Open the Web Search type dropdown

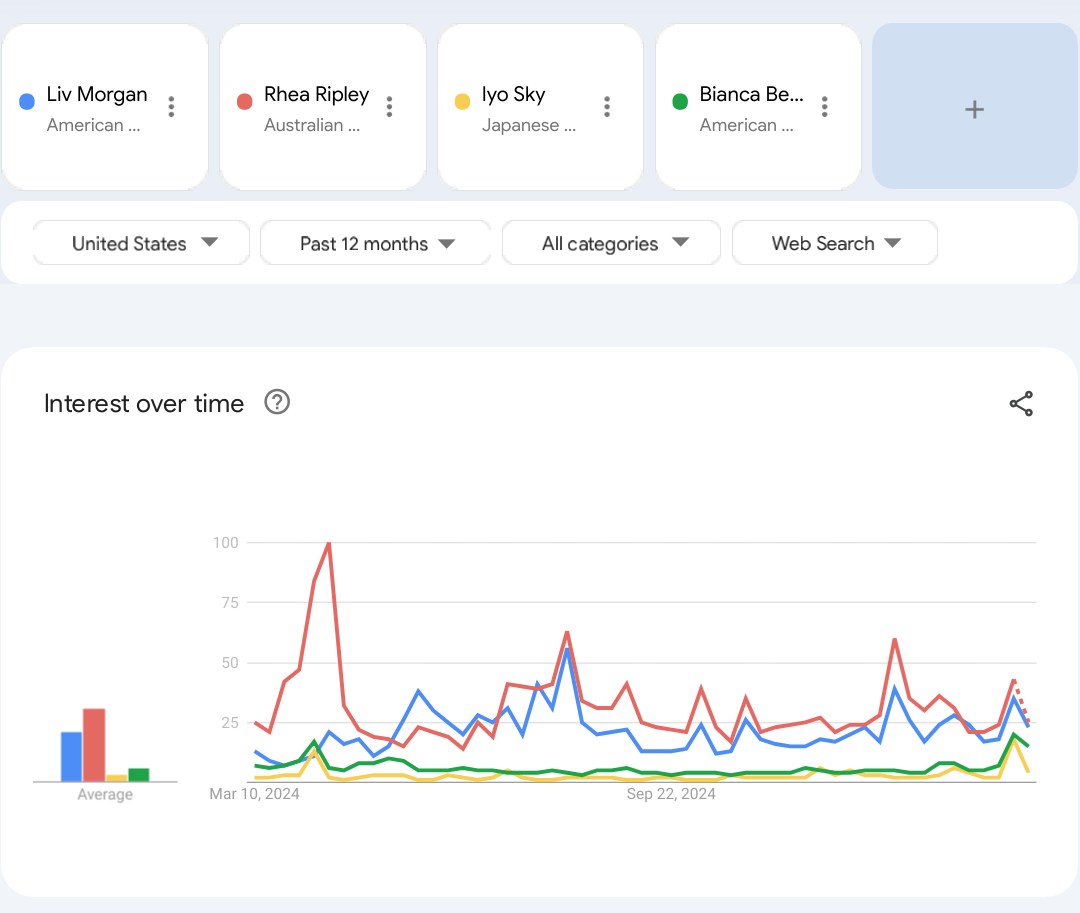835,243
